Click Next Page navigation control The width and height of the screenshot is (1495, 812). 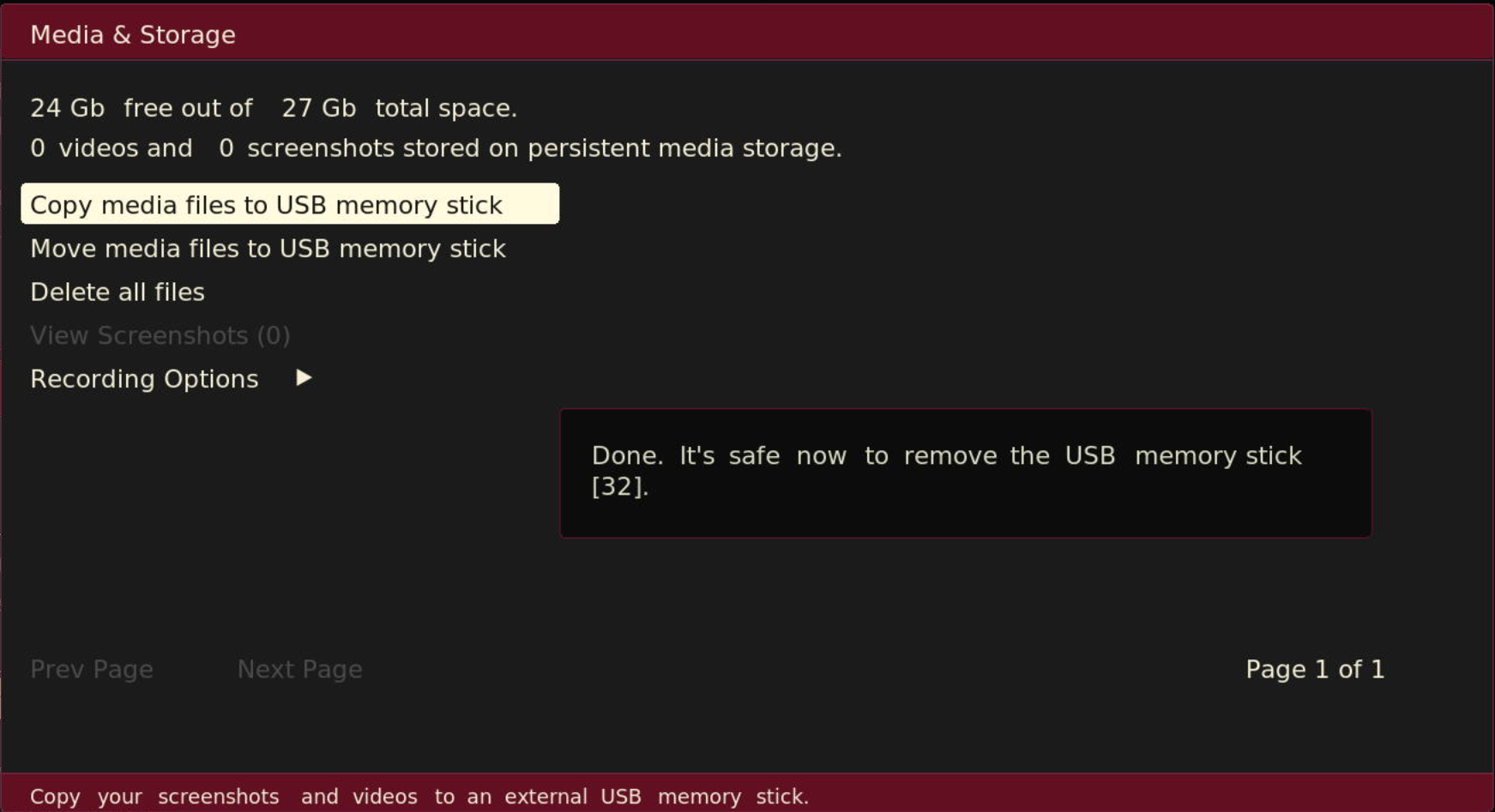(x=298, y=670)
